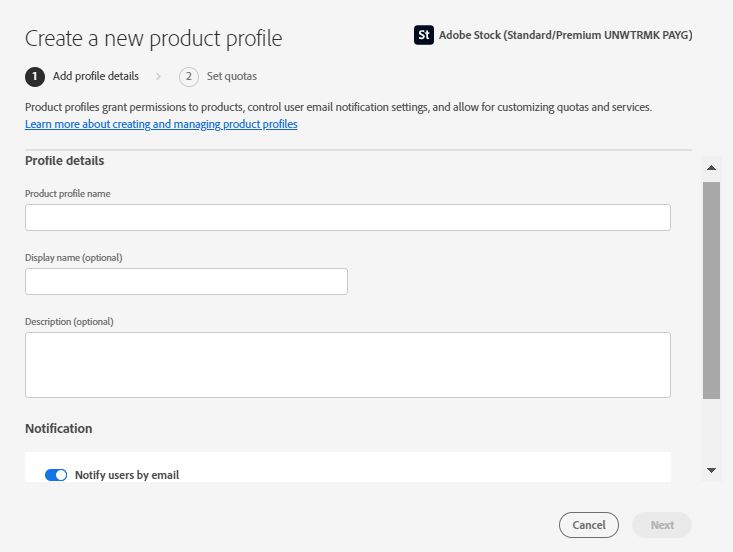The width and height of the screenshot is (733, 552).
Task: Focus the Product profile name field
Action: click(x=347, y=217)
